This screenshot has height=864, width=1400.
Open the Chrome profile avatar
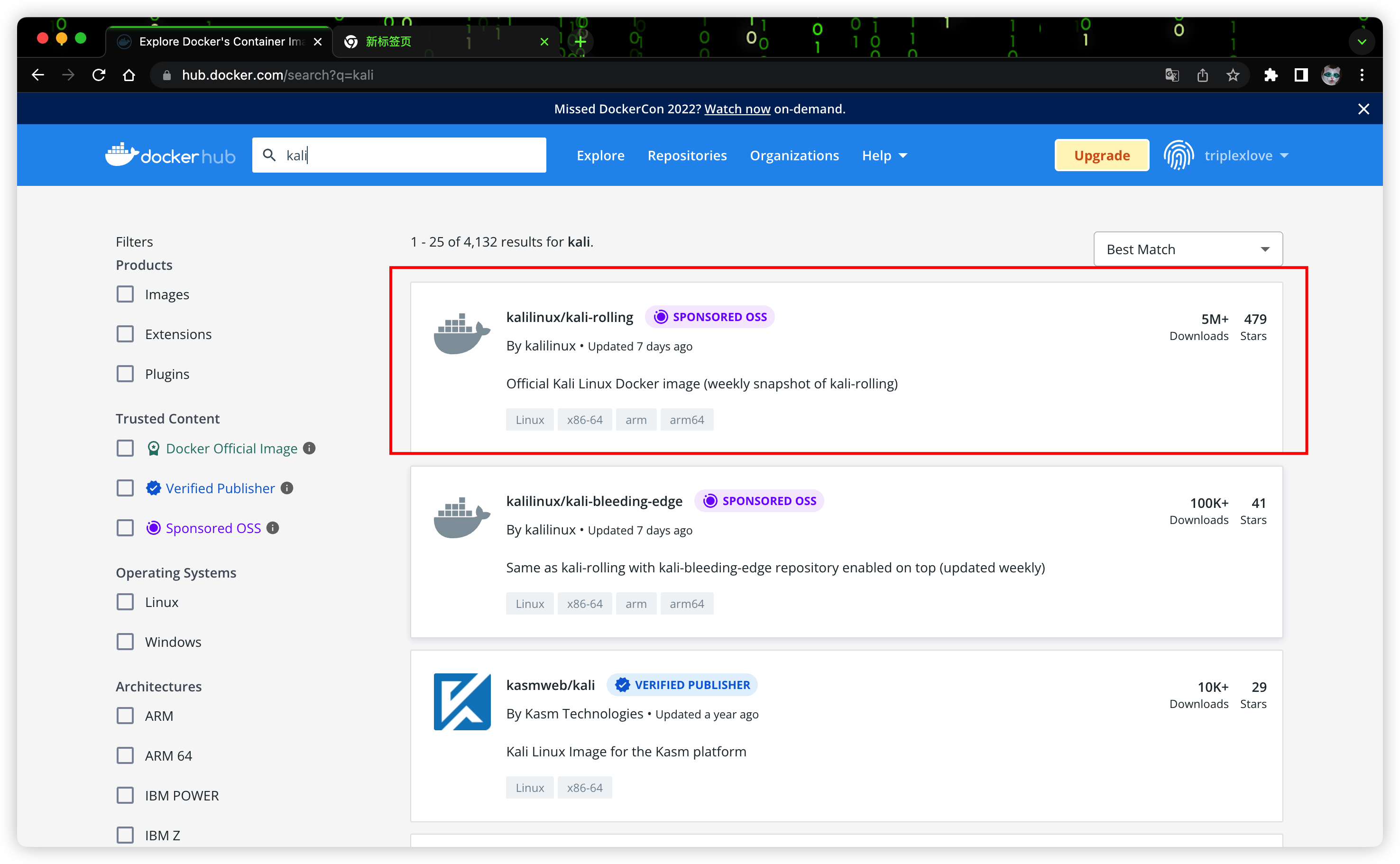[1331, 75]
